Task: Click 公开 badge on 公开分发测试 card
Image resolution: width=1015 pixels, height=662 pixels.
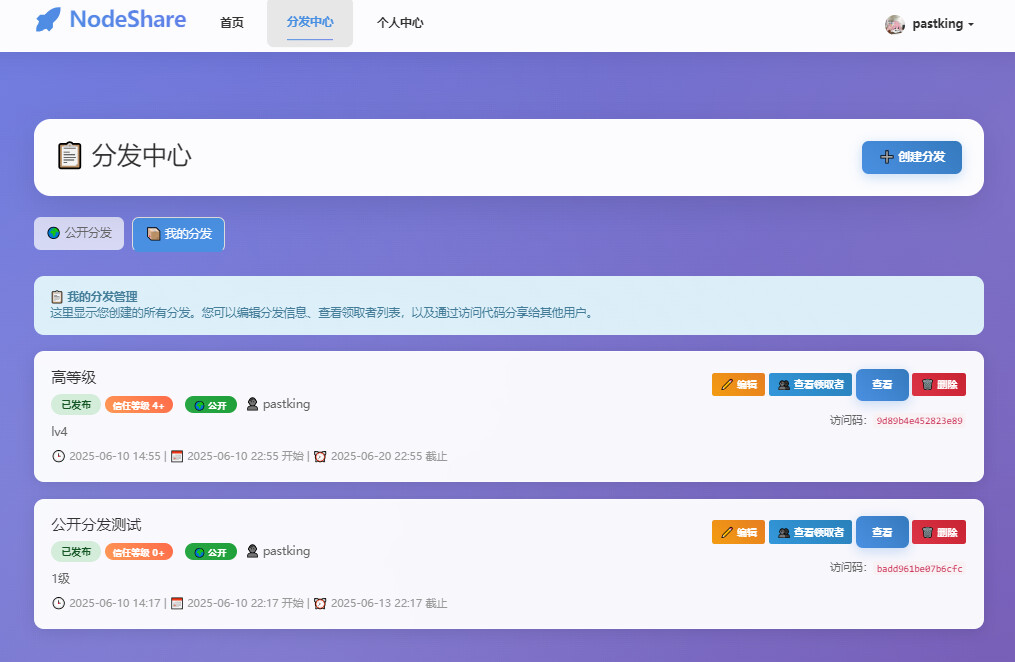Action: tap(211, 552)
